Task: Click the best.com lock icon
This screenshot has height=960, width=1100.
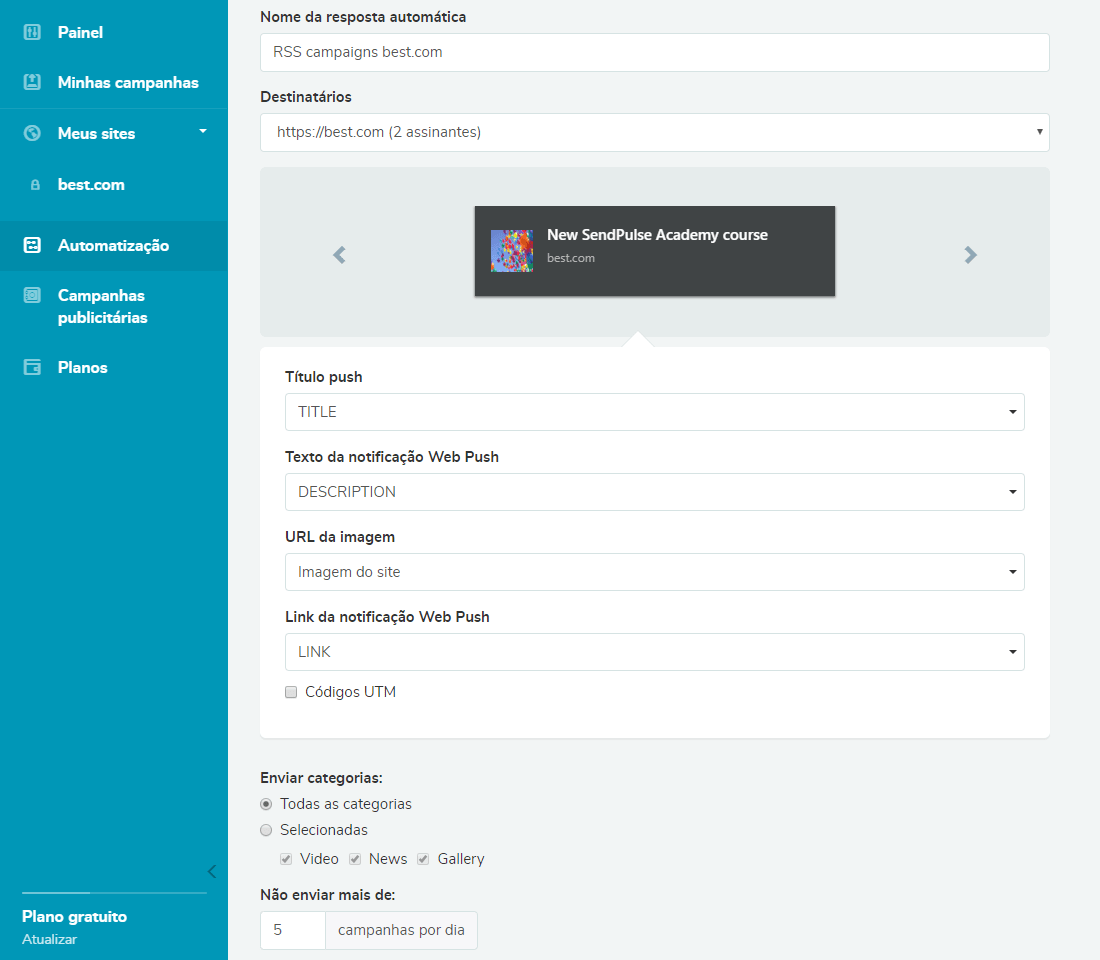Action: coord(35,185)
